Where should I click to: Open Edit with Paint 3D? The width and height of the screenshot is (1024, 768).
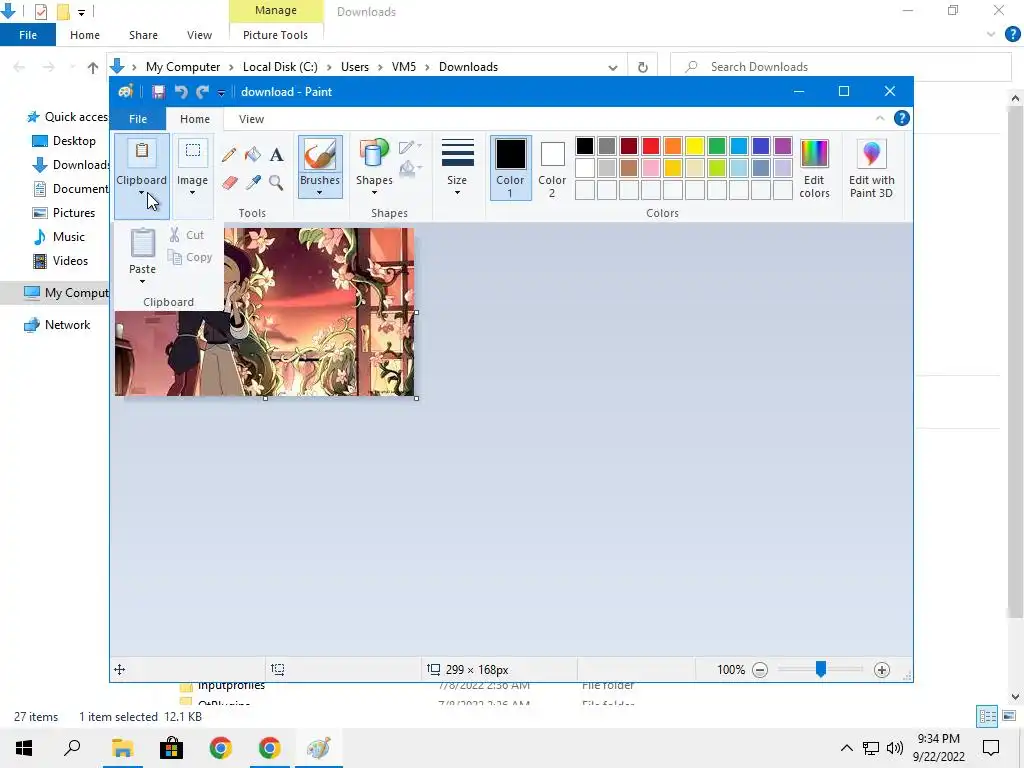[871, 168]
